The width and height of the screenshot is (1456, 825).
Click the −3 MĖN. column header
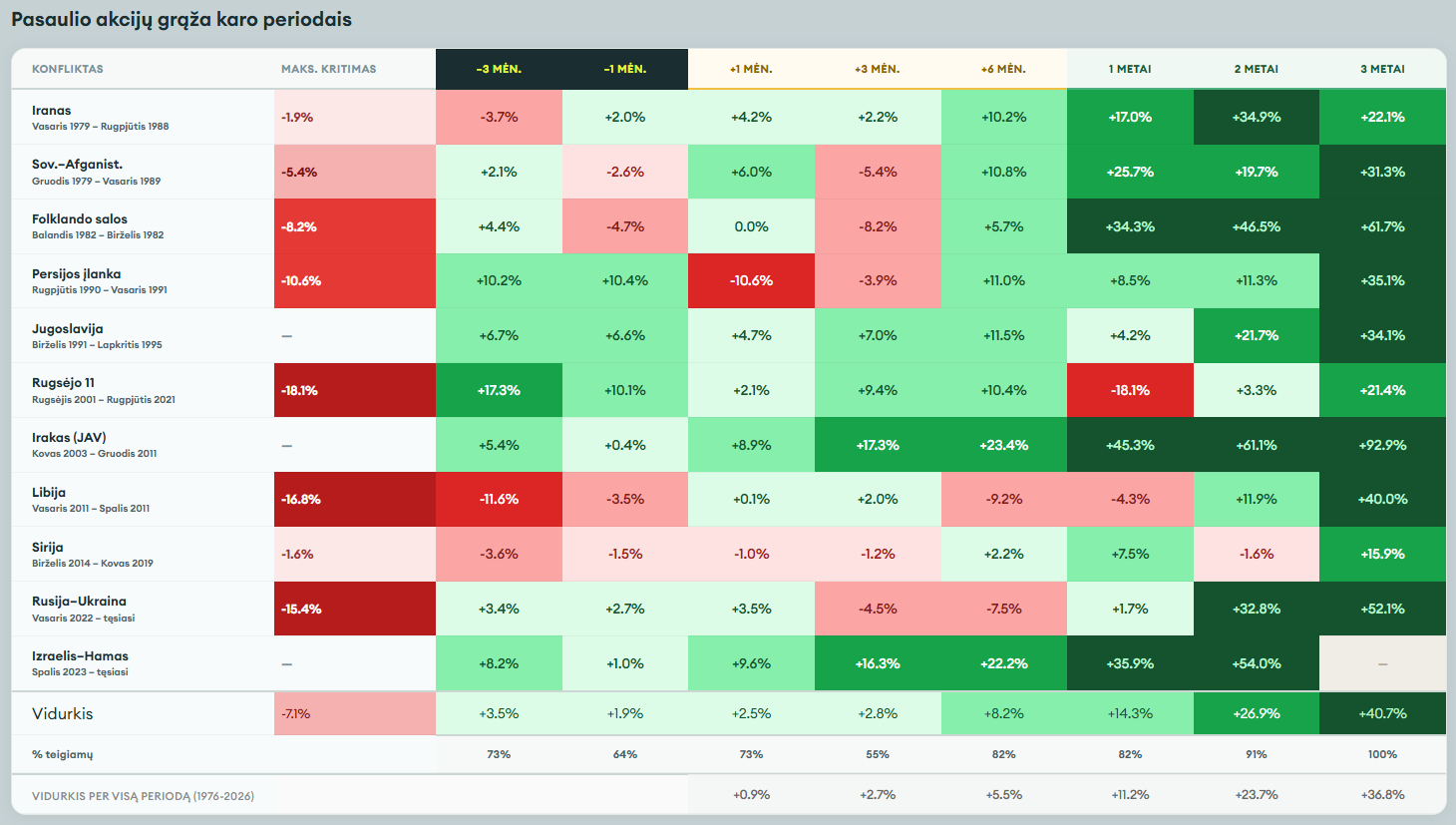[x=499, y=69]
